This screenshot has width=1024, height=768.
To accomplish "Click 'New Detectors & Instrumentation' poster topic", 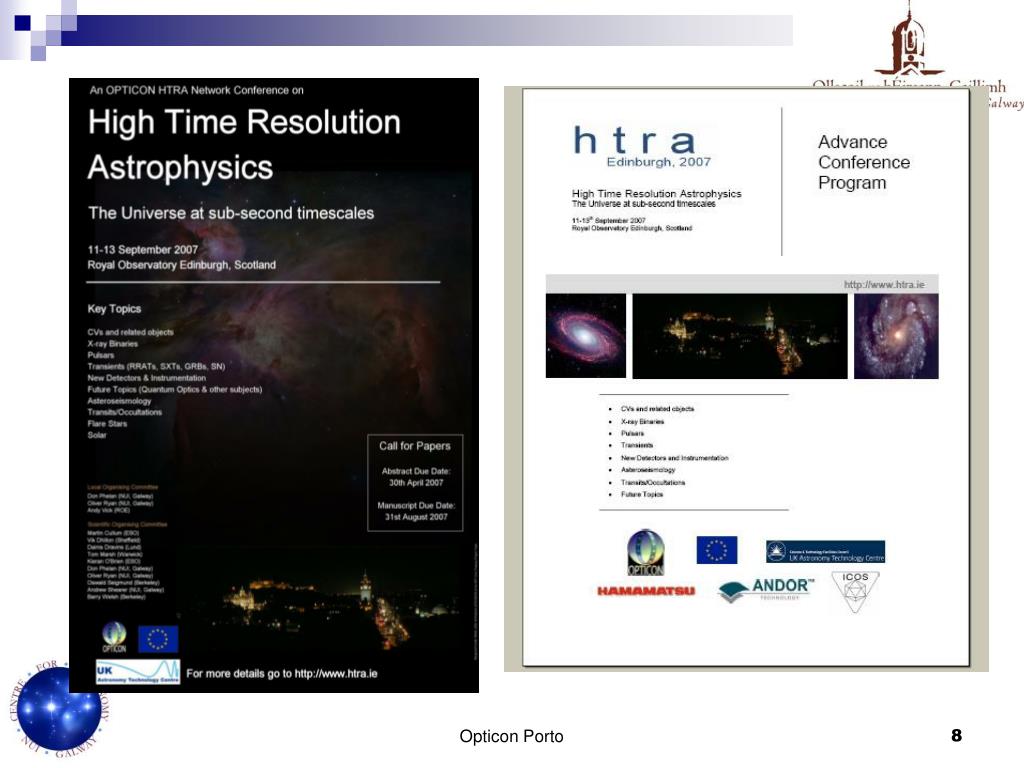I will click(146, 378).
